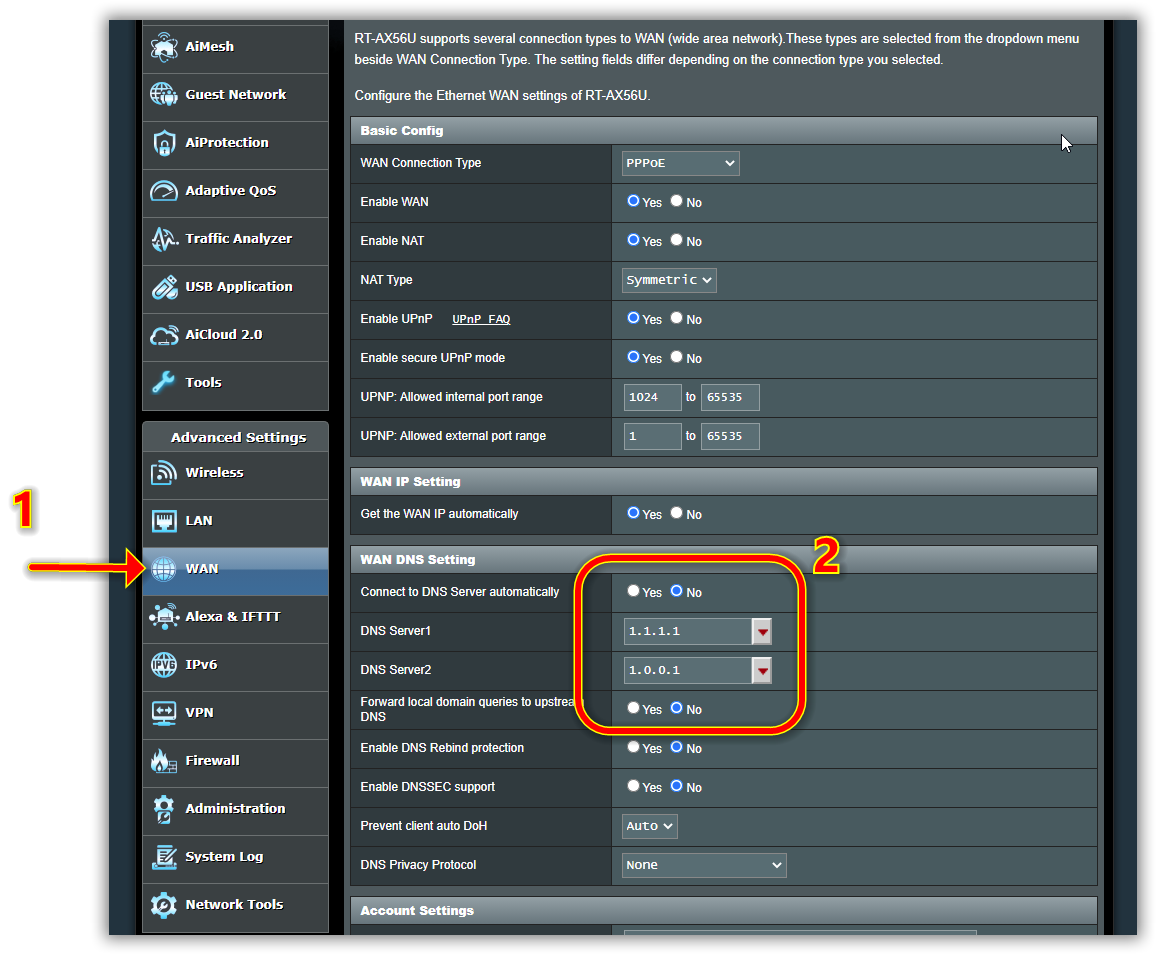Click the Account Settings section header
This screenshot has width=1157, height=955.
[x=724, y=911]
